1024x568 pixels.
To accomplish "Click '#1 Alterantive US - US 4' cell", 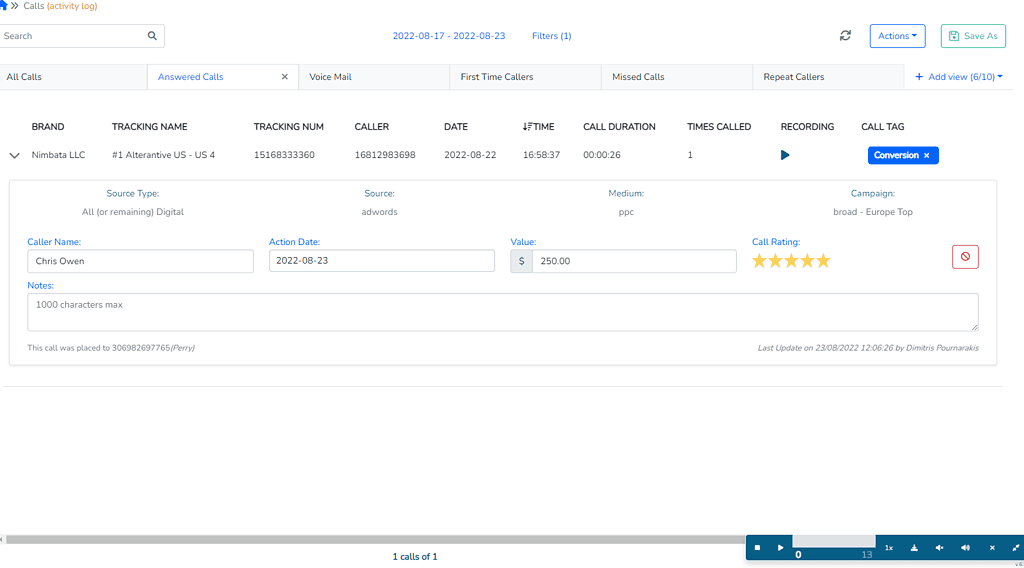I will click(x=163, y=155).
